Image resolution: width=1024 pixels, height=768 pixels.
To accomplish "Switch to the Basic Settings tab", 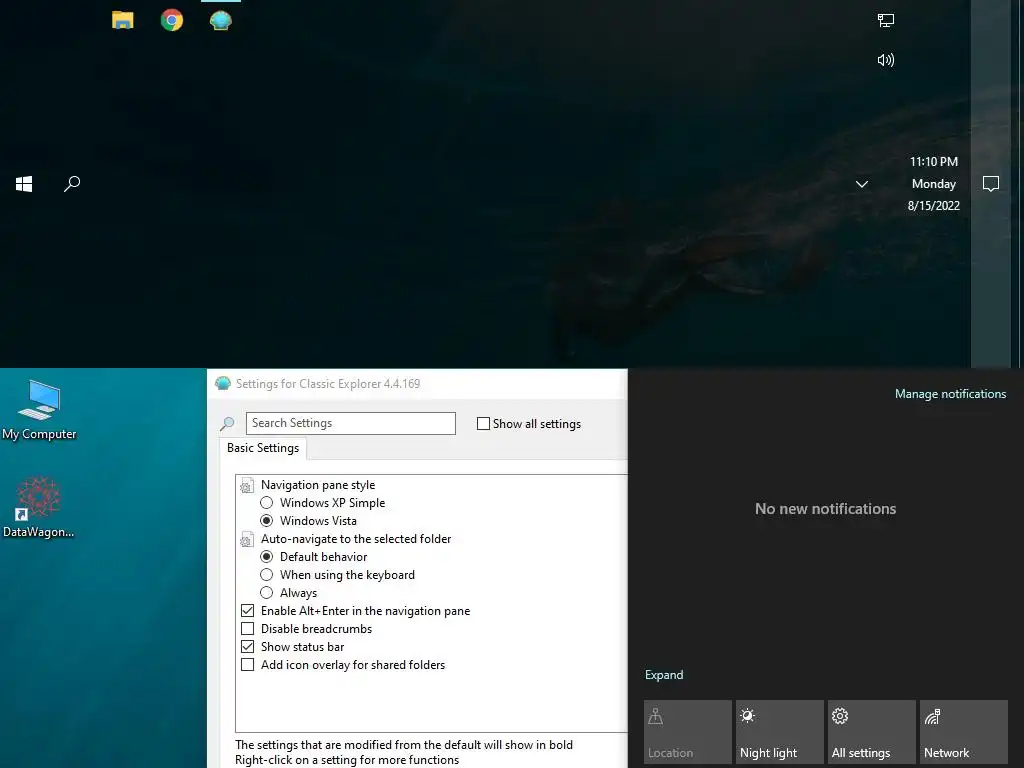I will pos(263,448).
